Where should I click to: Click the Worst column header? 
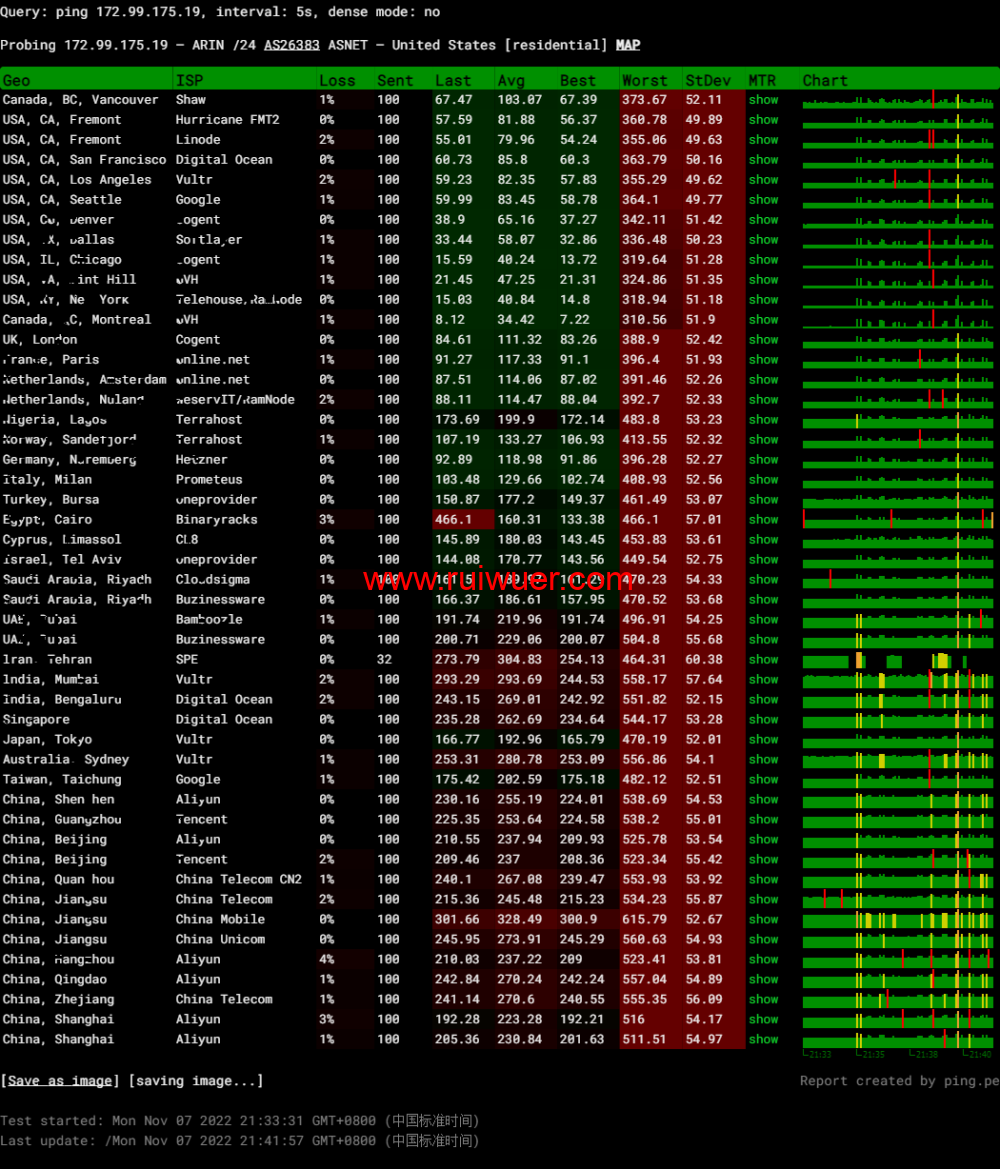[645, 80]
